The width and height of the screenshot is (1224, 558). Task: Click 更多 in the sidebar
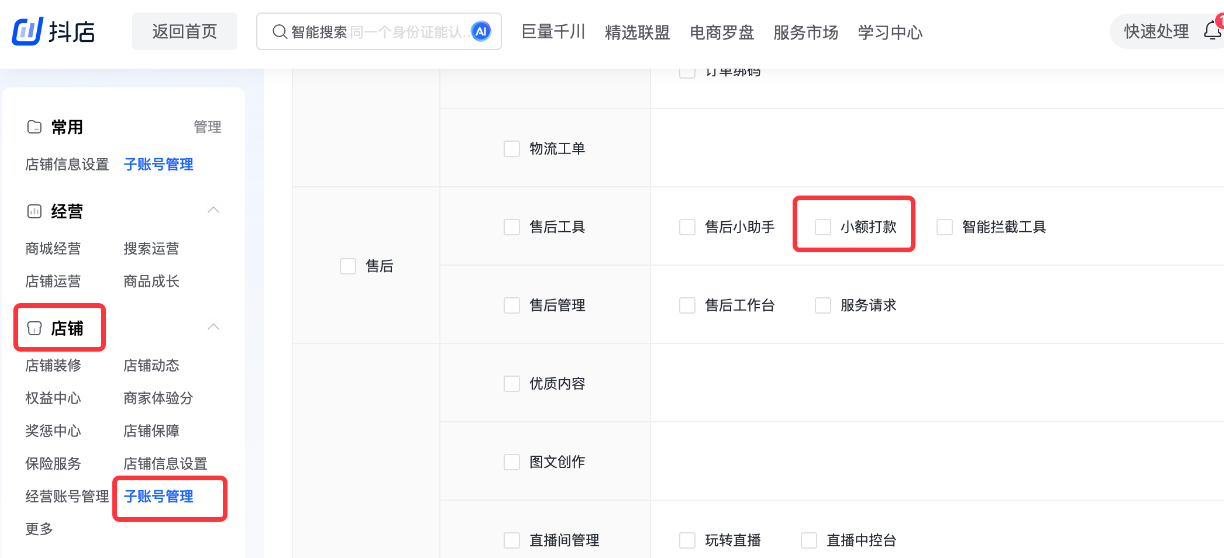point(39,529)
